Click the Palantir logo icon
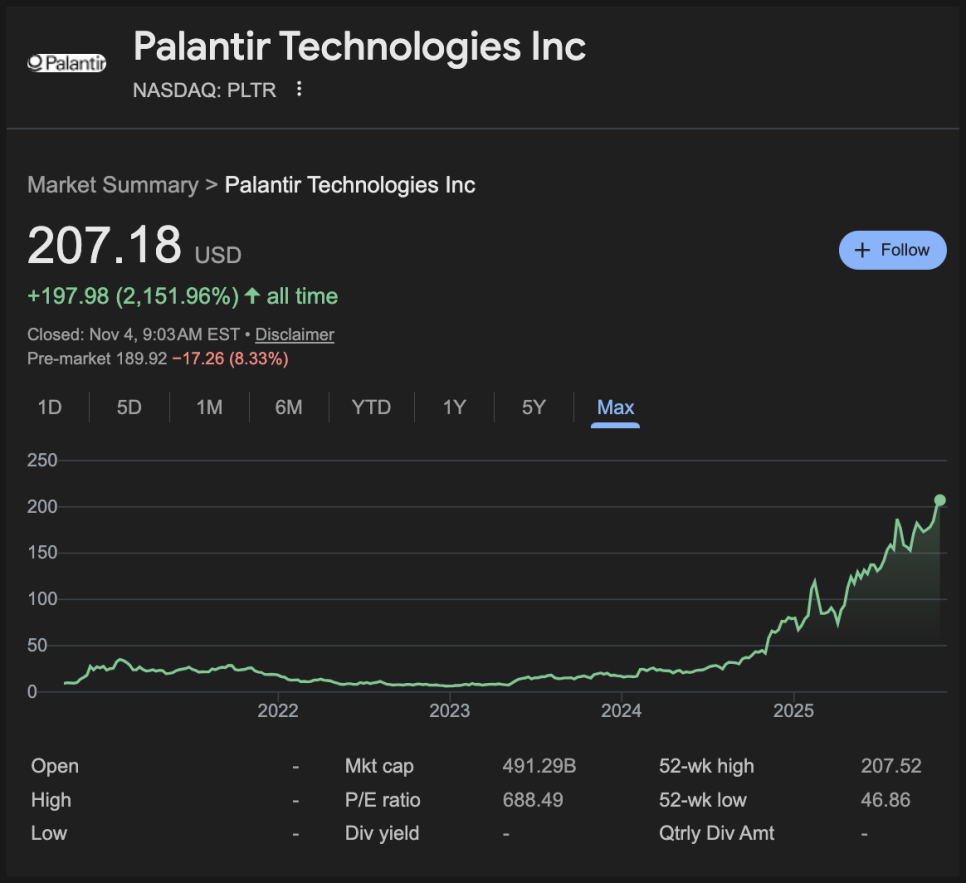 coord(66,62)
